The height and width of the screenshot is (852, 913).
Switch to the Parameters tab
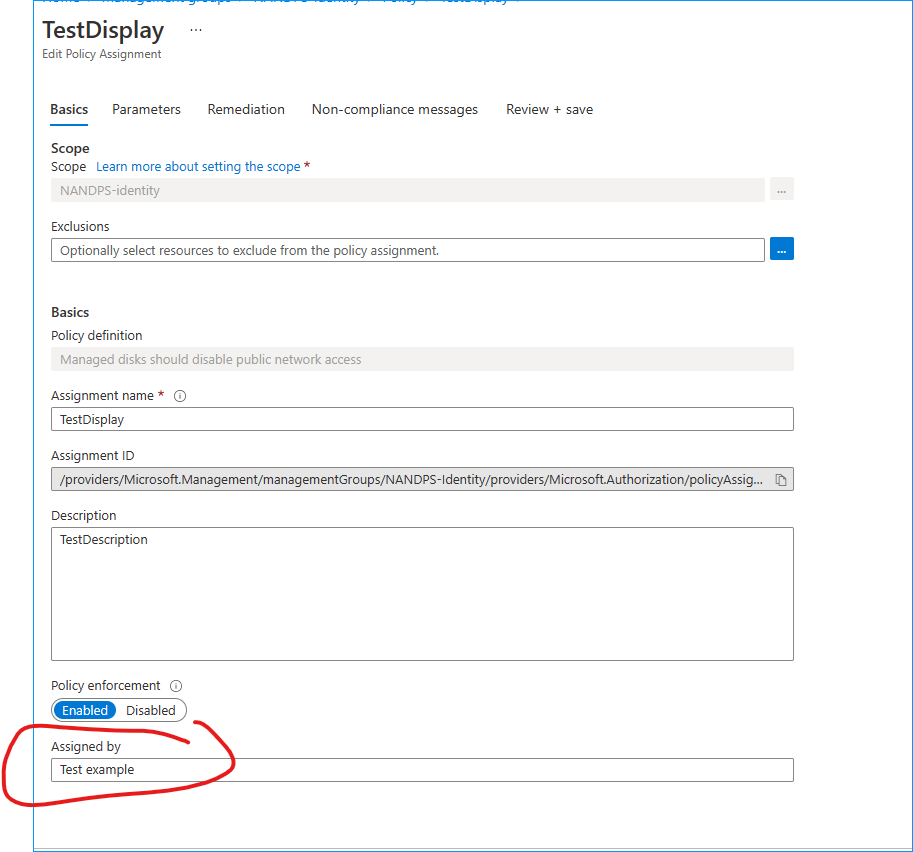pos(146,109)
